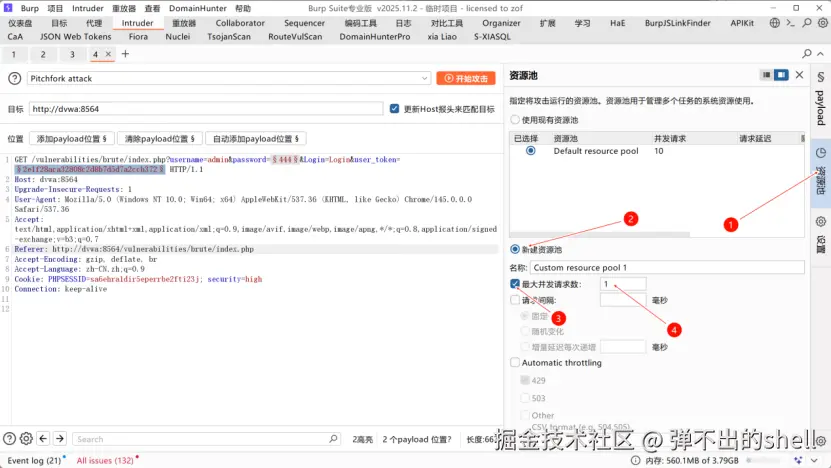
Task: Click 清除payload位置 § button
Action: pyautogui.click(x=159, y=138)
